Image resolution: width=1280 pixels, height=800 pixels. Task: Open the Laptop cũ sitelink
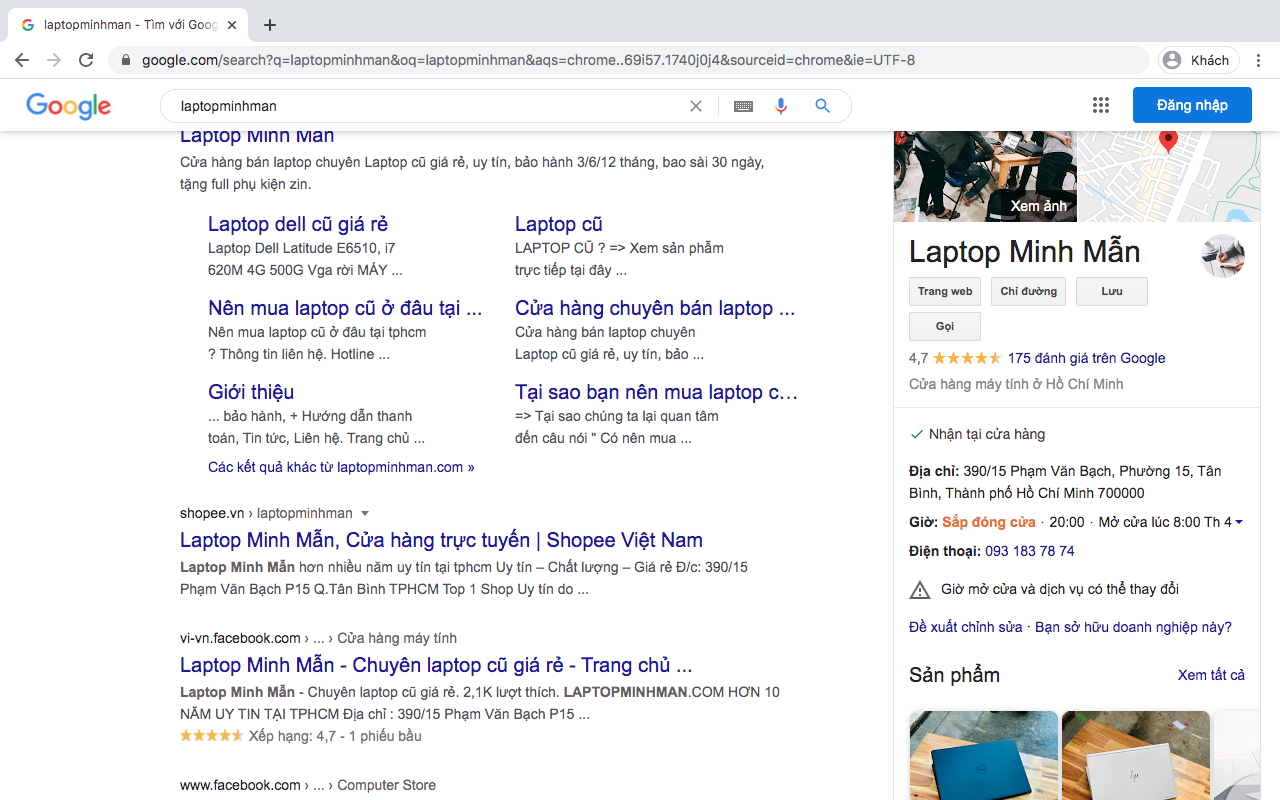click(x=559, y=224)
